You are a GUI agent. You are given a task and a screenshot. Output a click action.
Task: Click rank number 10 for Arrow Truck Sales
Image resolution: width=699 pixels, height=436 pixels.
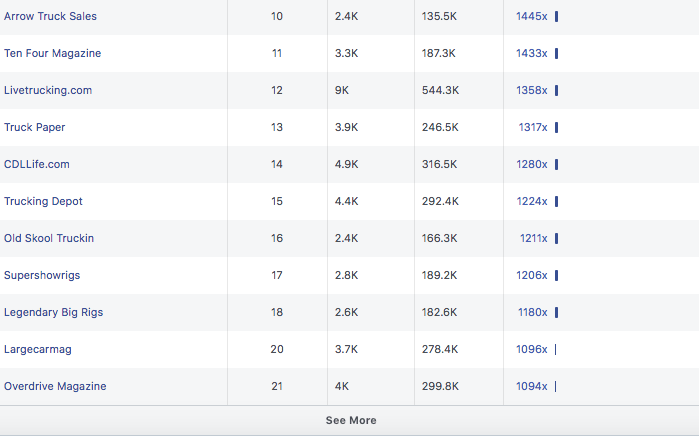[277, 17]
